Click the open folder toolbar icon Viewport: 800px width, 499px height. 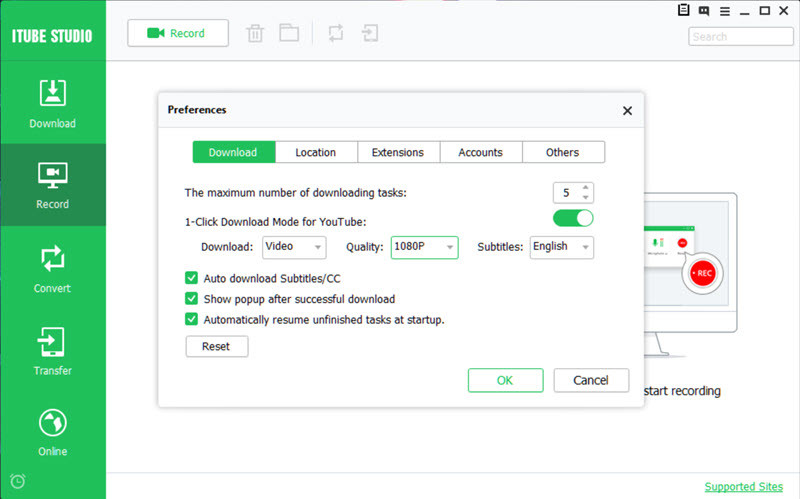(289, 33)
